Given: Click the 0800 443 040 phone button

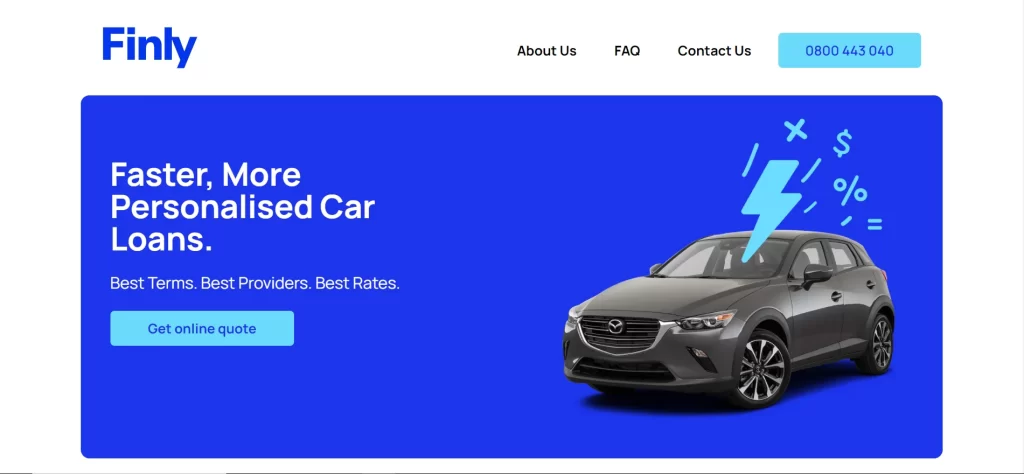Looking at the screenshot, I should click(x=850, y=50).
